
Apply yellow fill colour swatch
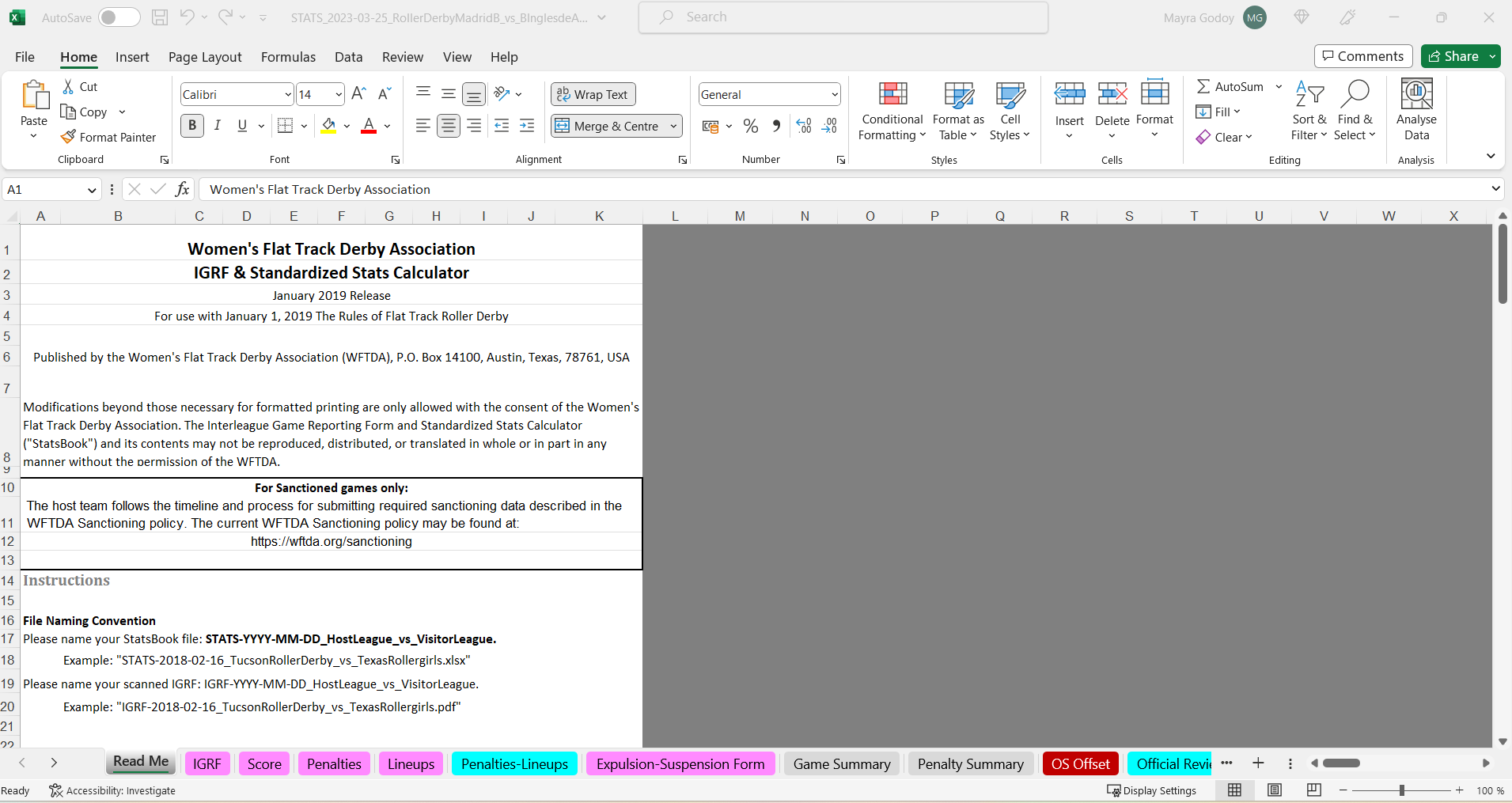tap(329, 126)
